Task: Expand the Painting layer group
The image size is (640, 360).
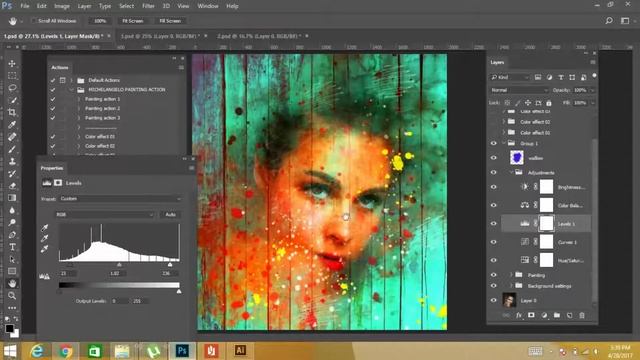Action: pos(511,275)
